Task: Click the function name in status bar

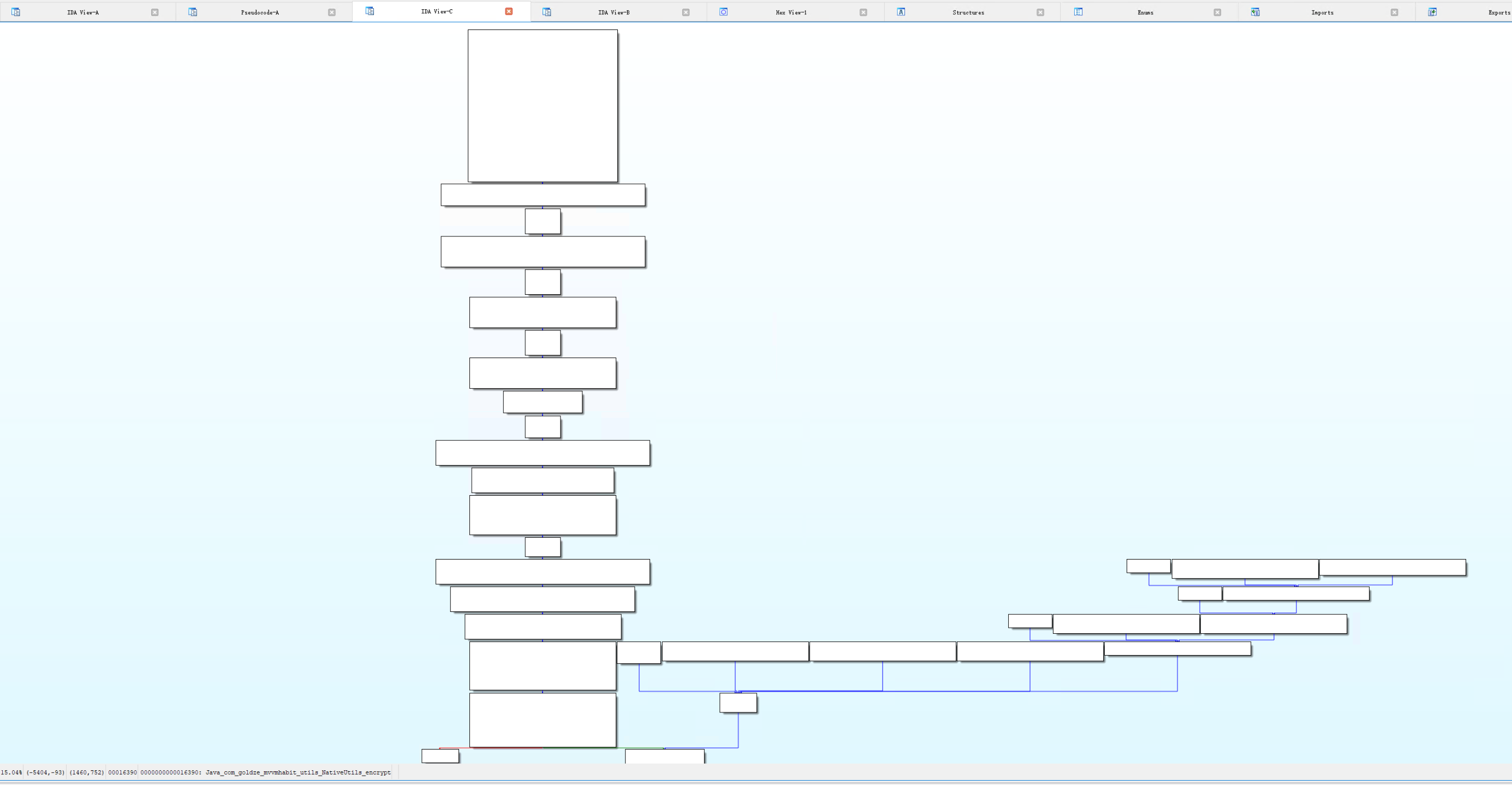Action: click(297, 772)
